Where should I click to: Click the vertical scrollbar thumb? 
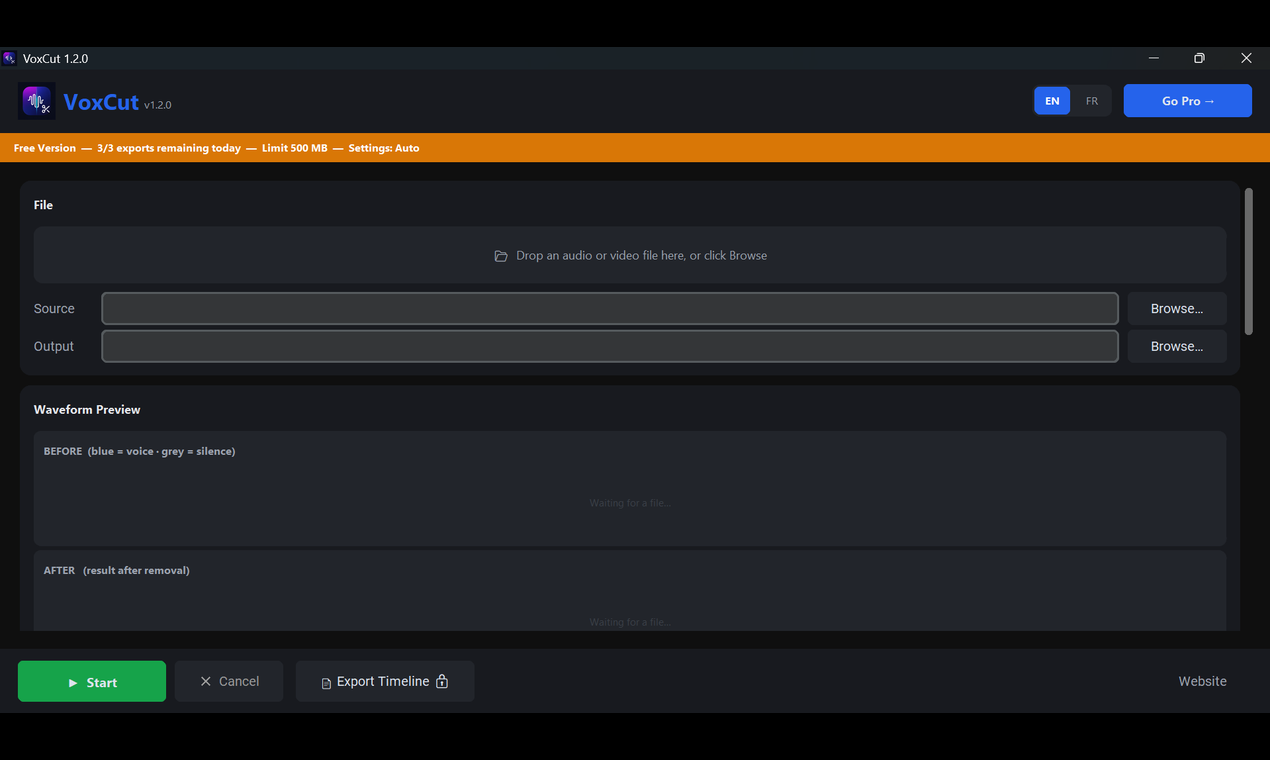[x=1248, y=261]
